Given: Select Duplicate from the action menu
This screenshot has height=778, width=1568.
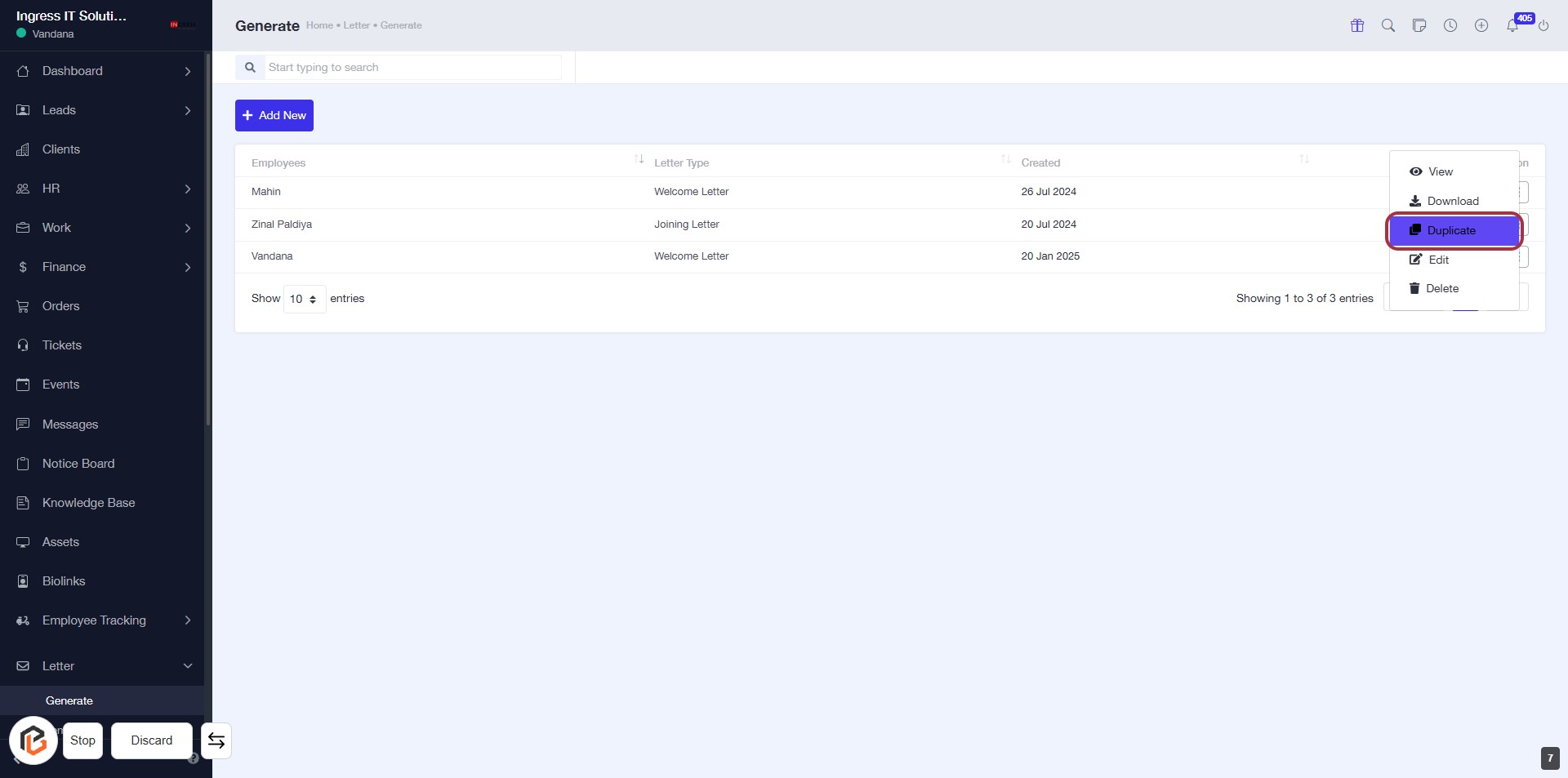Looking at the screenshot, I should [1452, 231].
